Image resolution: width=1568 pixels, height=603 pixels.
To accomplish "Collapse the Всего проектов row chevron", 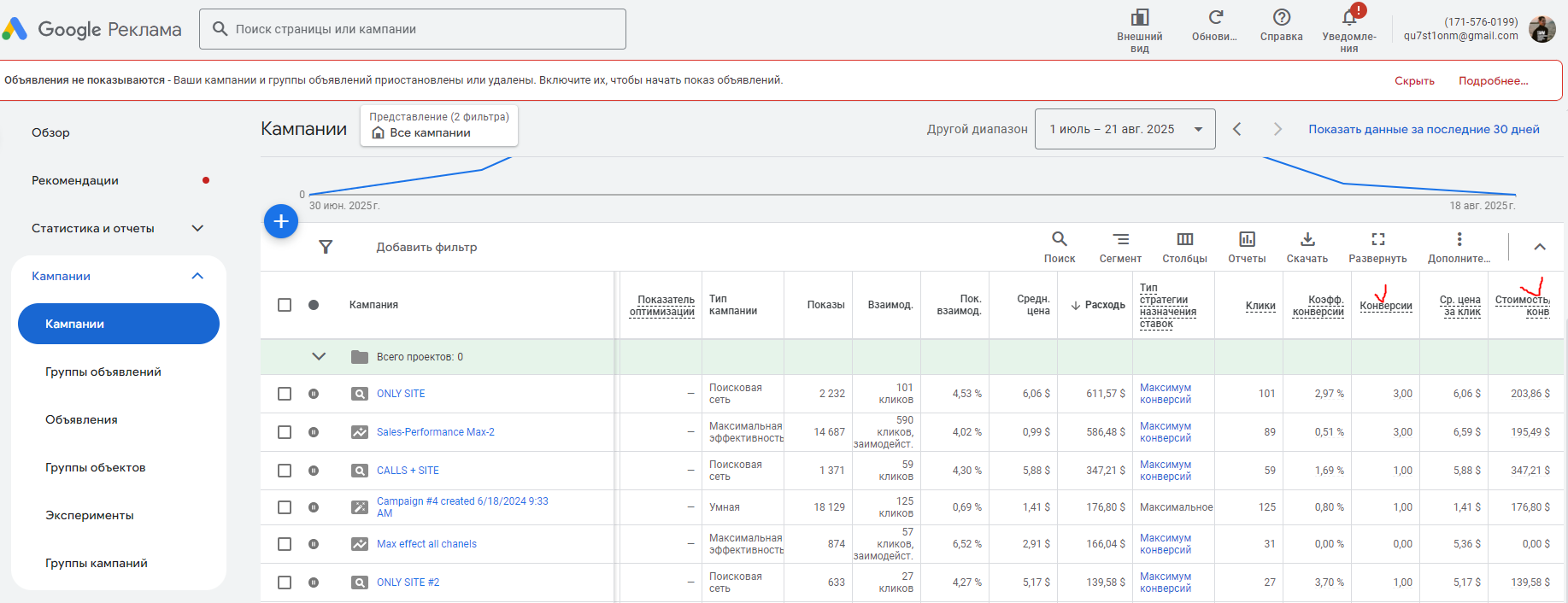I will coord(319,357).
